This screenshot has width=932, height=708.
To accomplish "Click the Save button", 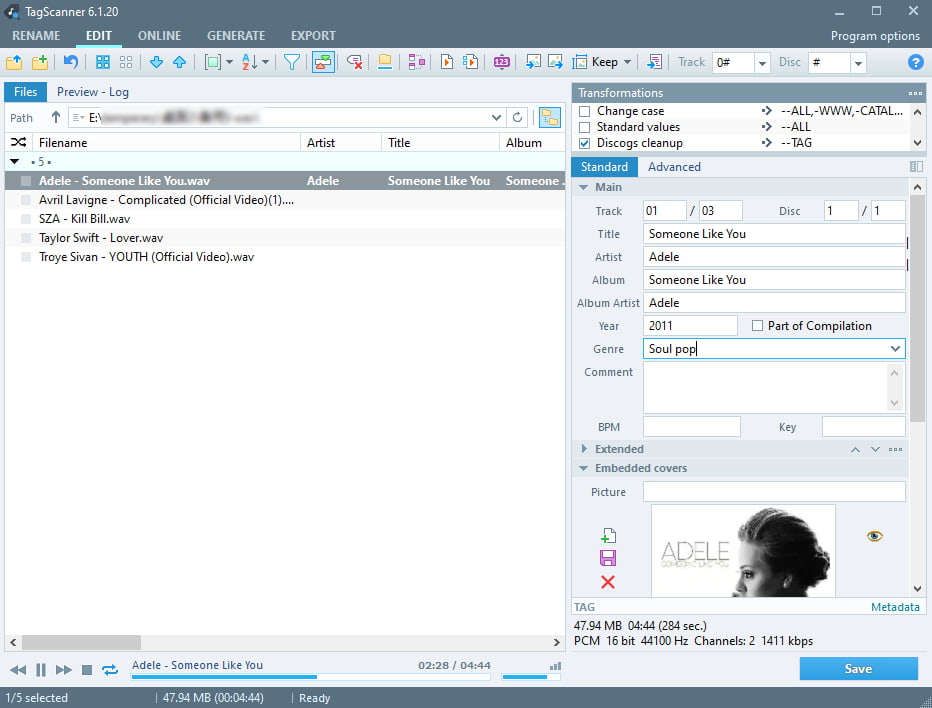I will point(858,669).
